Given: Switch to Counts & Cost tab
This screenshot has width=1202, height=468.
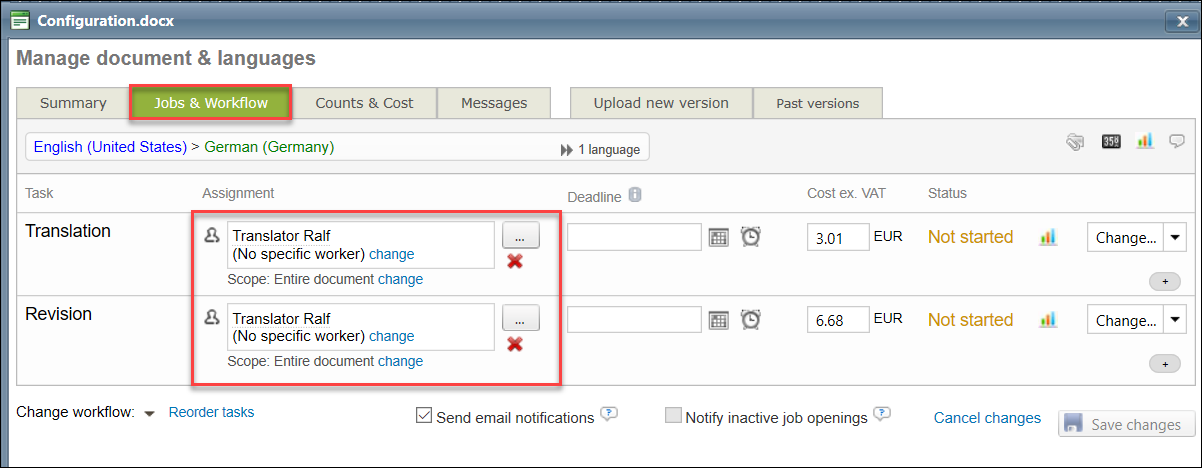Looking at the screenshot, I should click(x=364, y=103).
